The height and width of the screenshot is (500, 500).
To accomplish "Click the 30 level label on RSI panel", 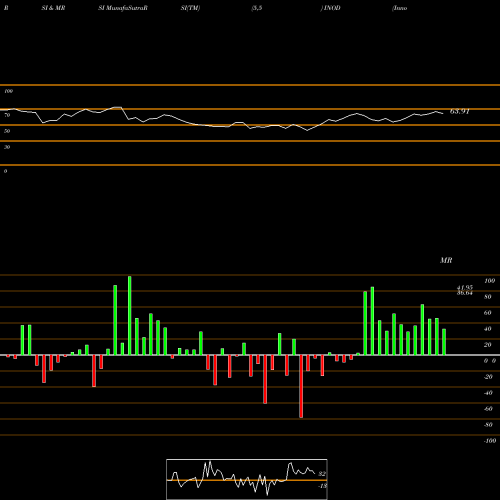I will pyautogui.click(x=7, y=147).
